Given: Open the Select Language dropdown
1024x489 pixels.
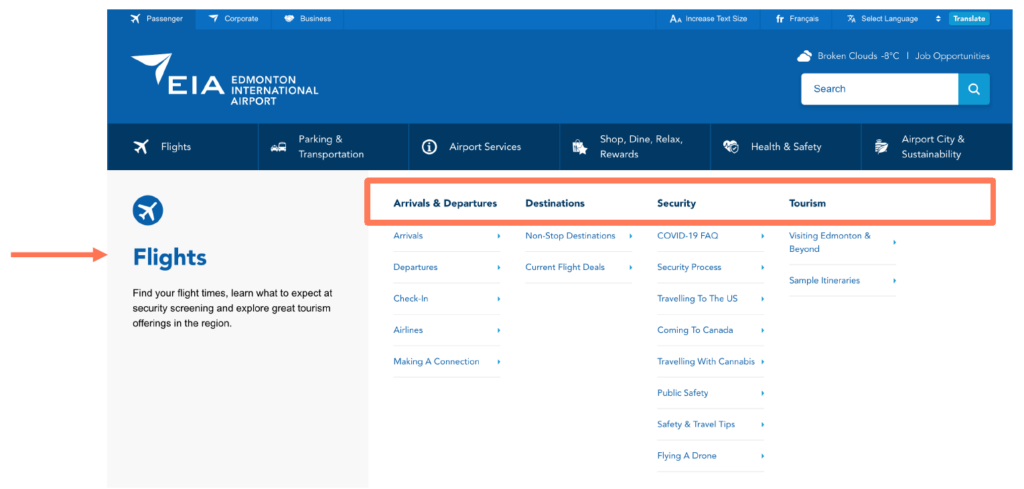Looking at the screenshot, I should pyautogui.click(x=893, y=18).
